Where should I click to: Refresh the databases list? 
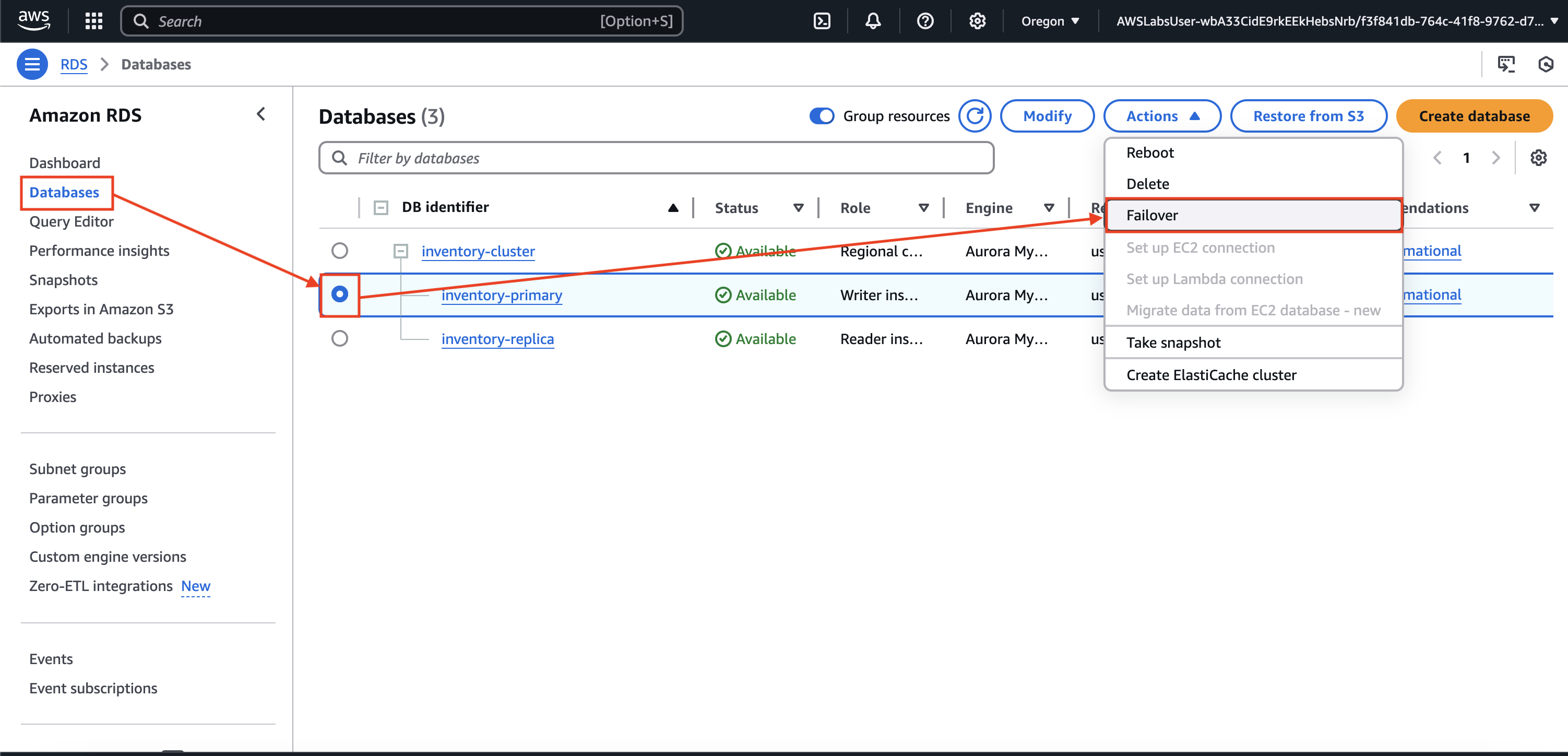pos(975,116)
